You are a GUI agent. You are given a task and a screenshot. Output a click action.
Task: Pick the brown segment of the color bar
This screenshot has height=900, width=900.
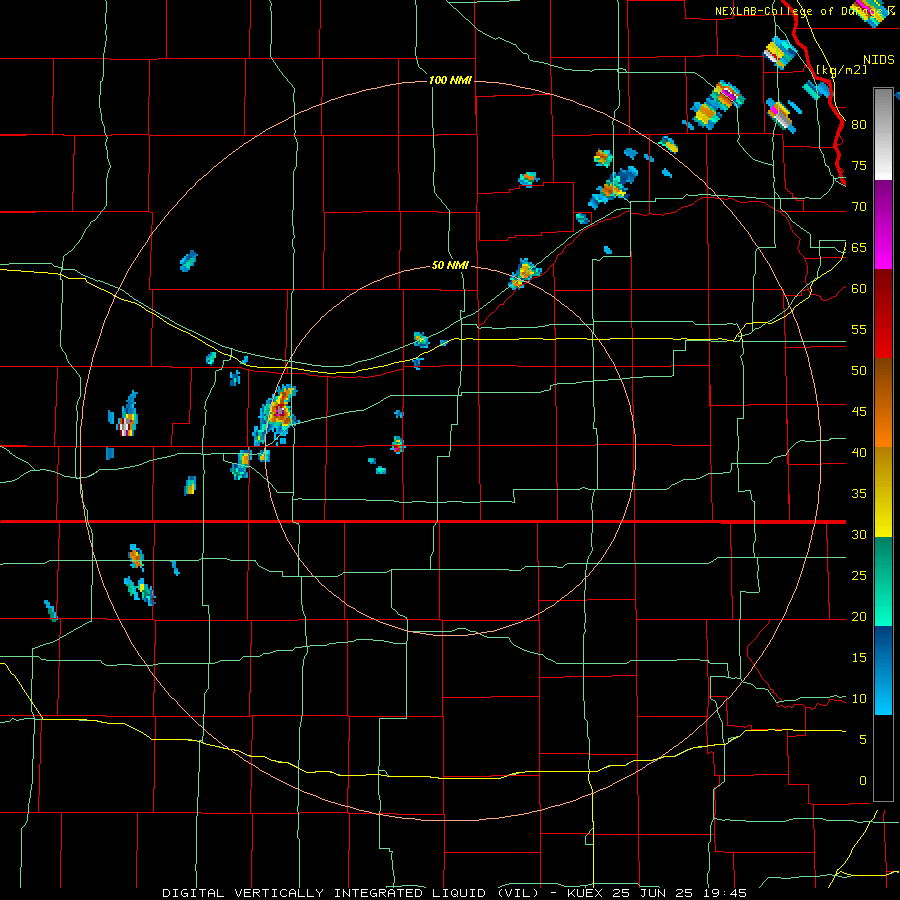(x=883, y=379)
